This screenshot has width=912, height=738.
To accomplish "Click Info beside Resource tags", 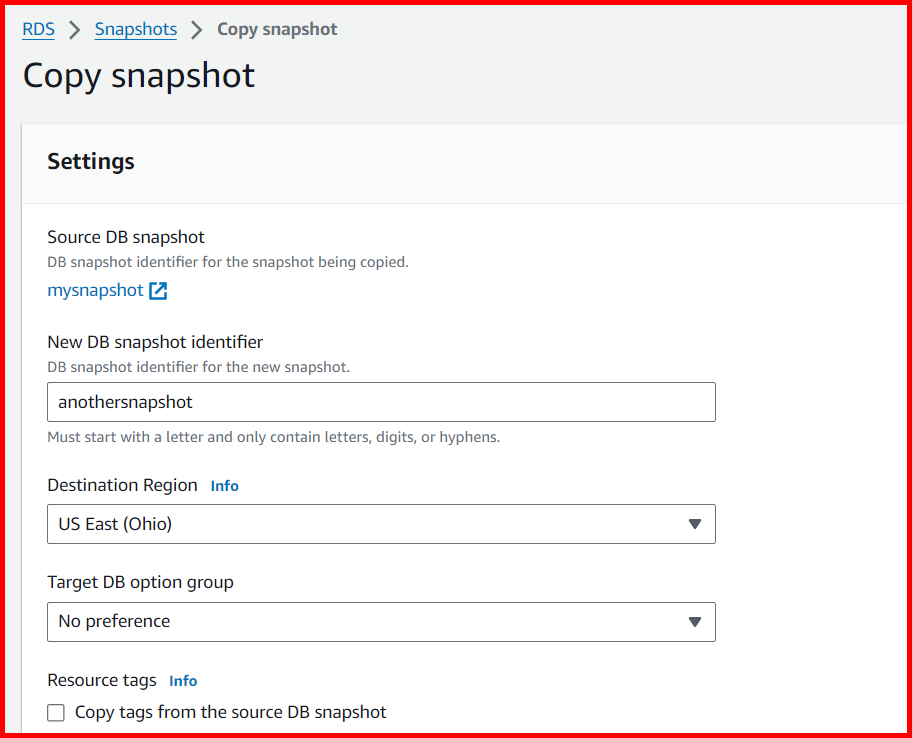I will click(x=183, y=680).
